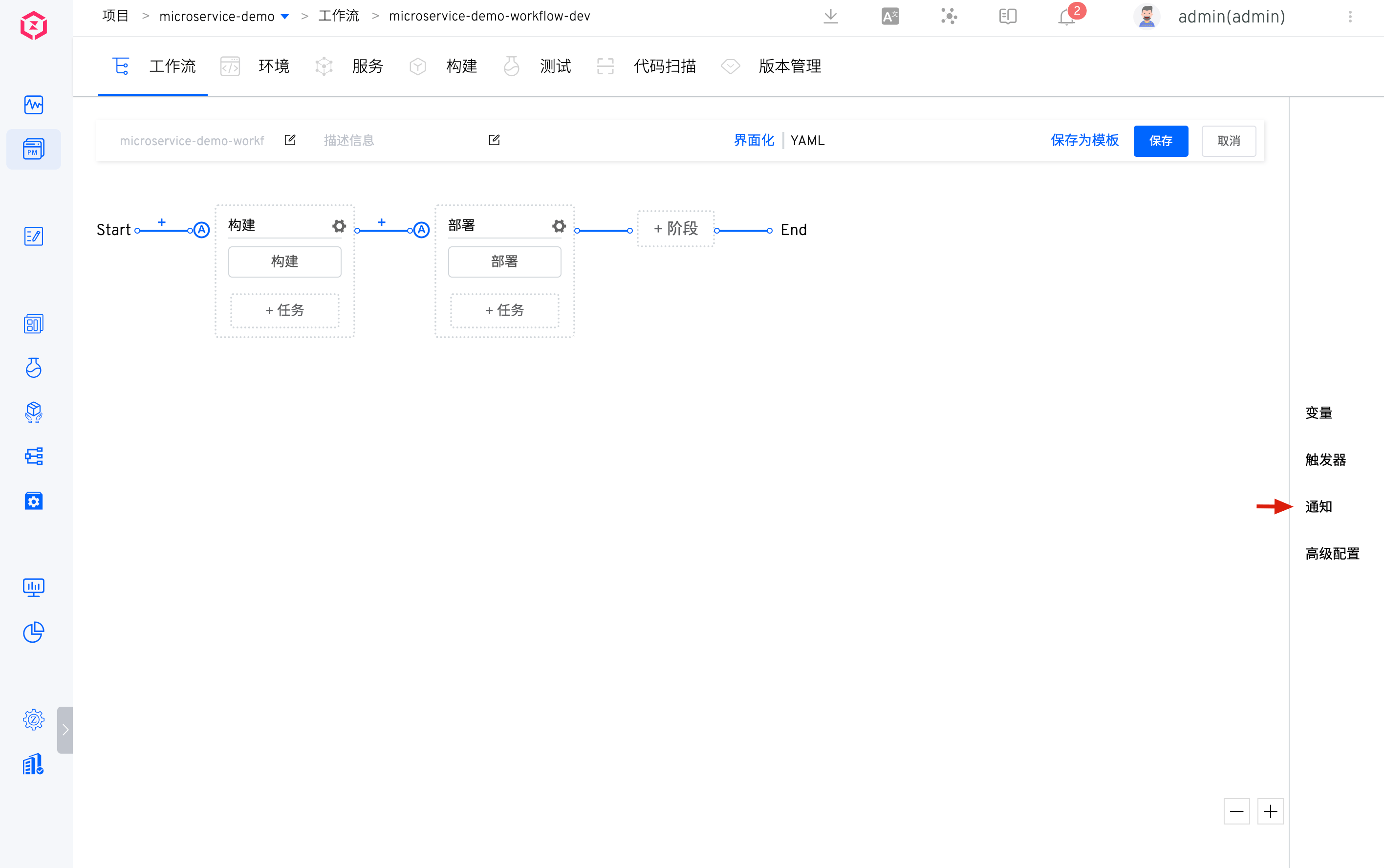
Task: Open the 通知 side panel
Action: (x=1319, y=506)
